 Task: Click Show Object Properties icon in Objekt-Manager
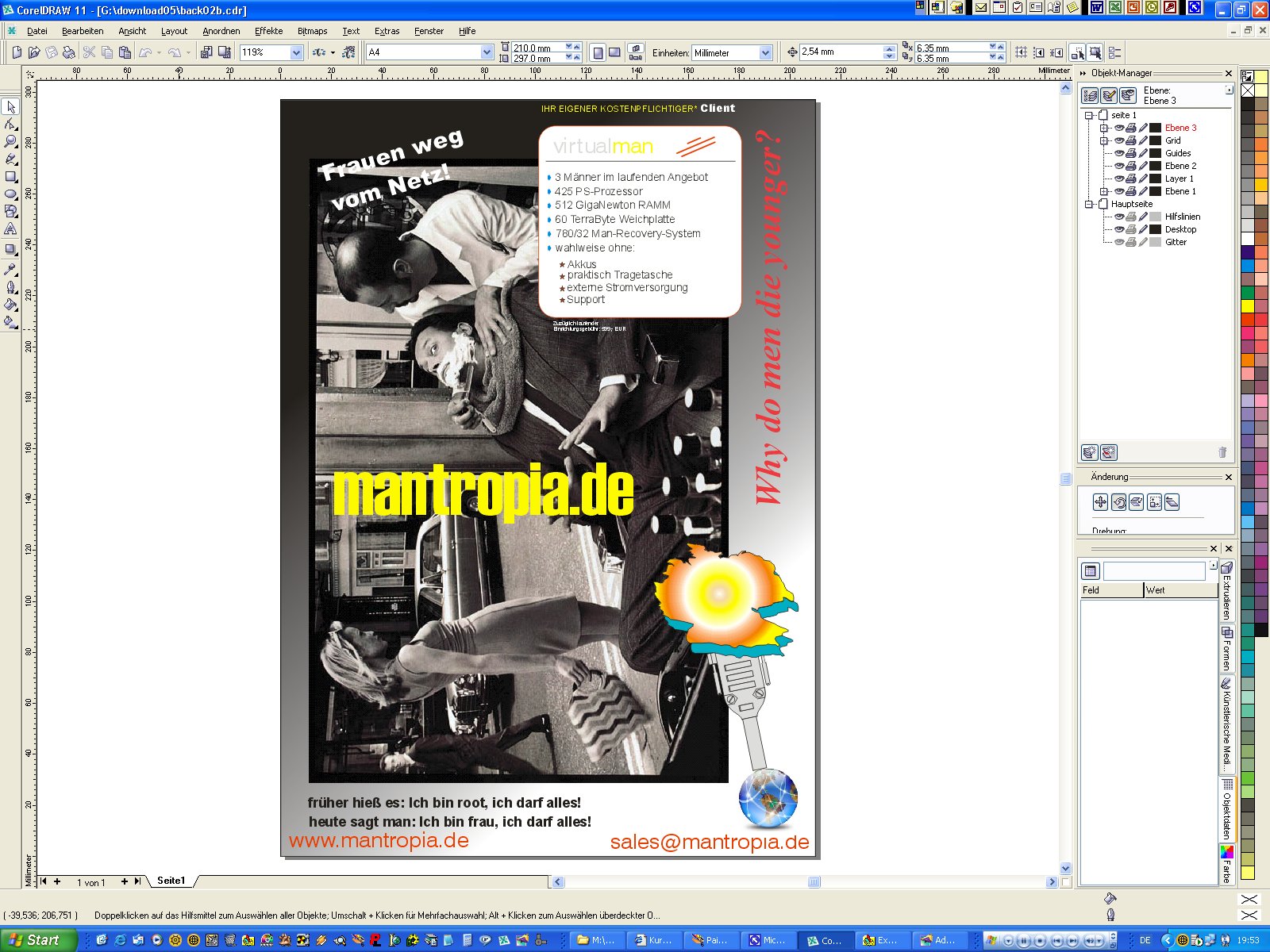(x=1091, y=95)
